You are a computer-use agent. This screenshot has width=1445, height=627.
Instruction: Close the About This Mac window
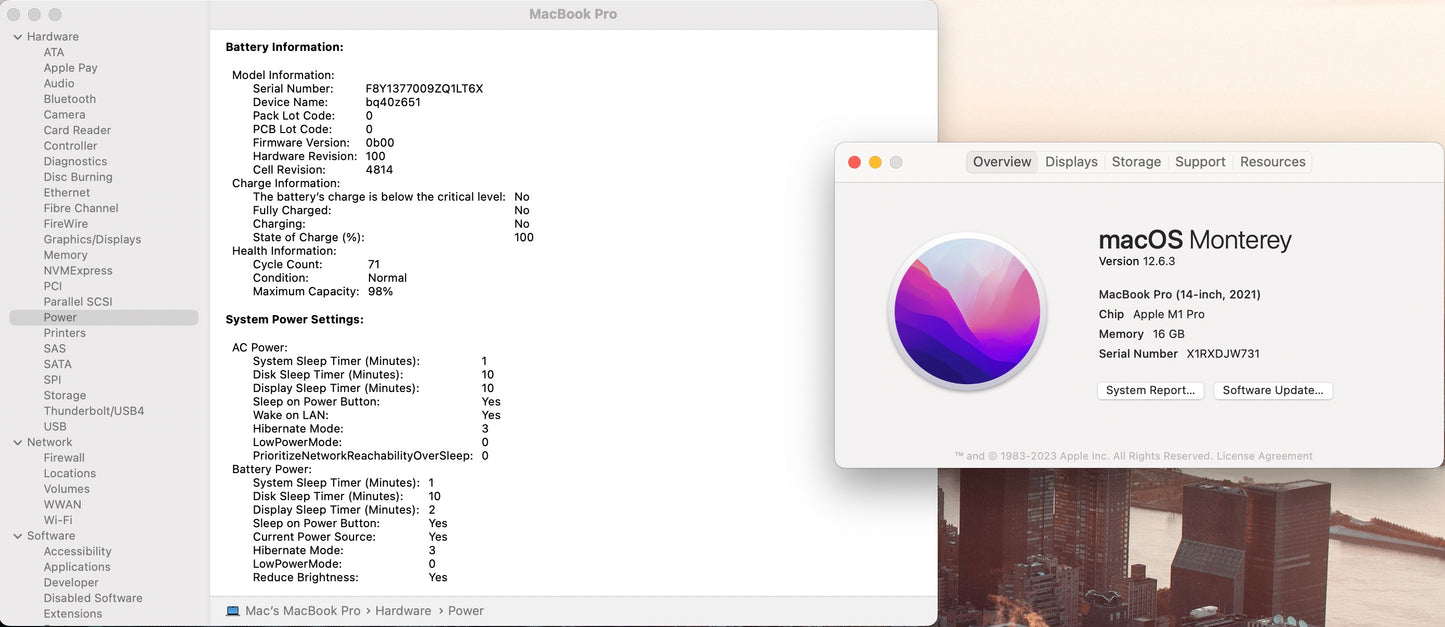(854, 162)
